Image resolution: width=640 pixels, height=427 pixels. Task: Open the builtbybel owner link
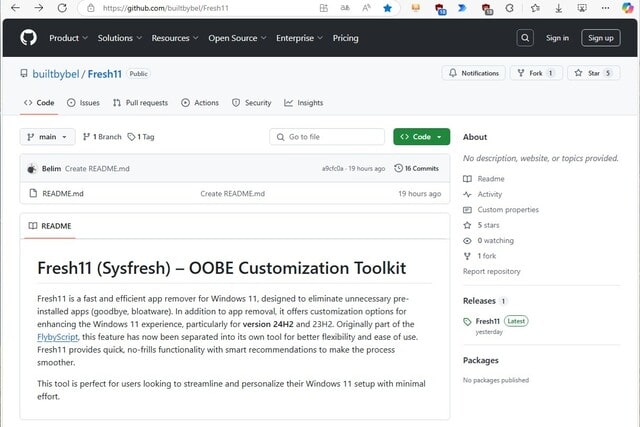56,74
